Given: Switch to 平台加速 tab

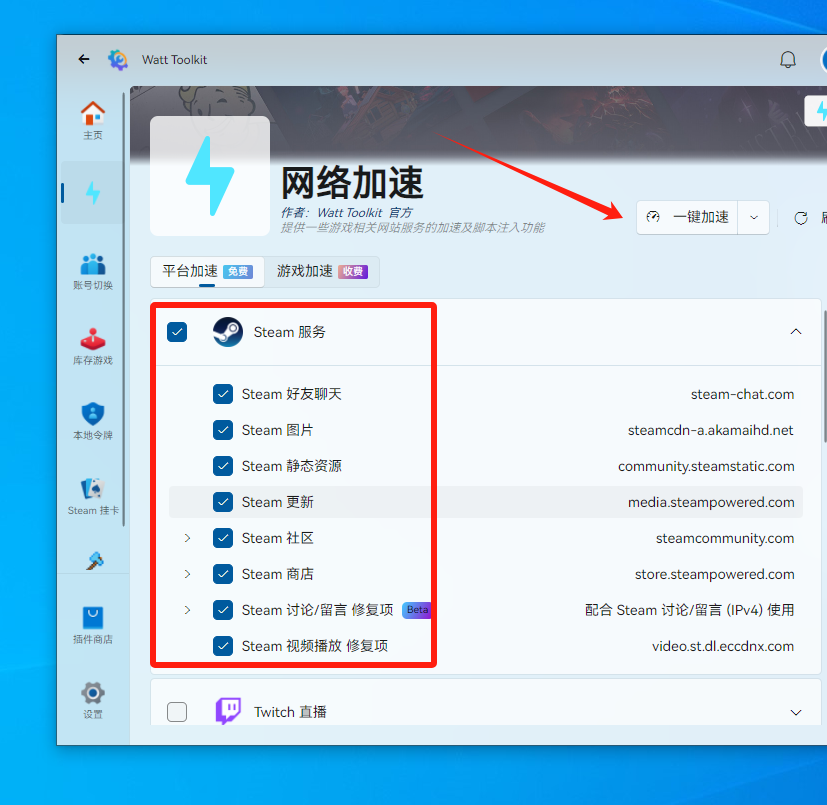Looking at the screenshot, I should [207, 272].
